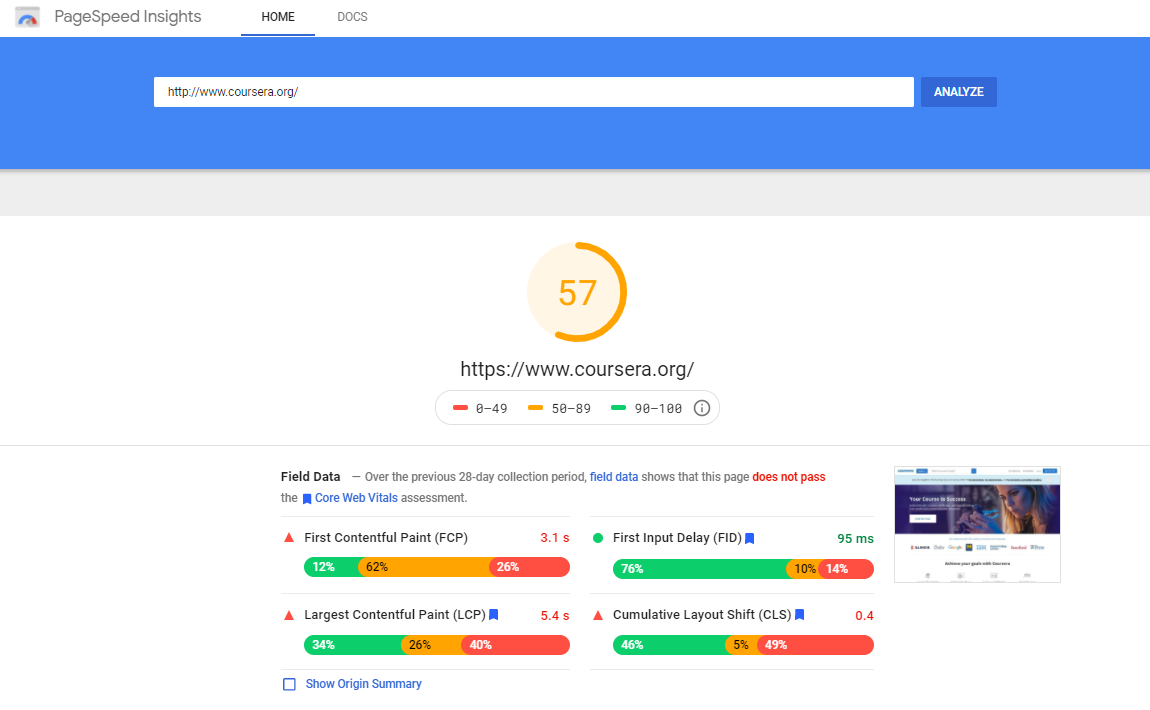Click the FCP red 26% segment
Image resolution: width=1150 pixels, height=710 pixels.
(530, 567)
